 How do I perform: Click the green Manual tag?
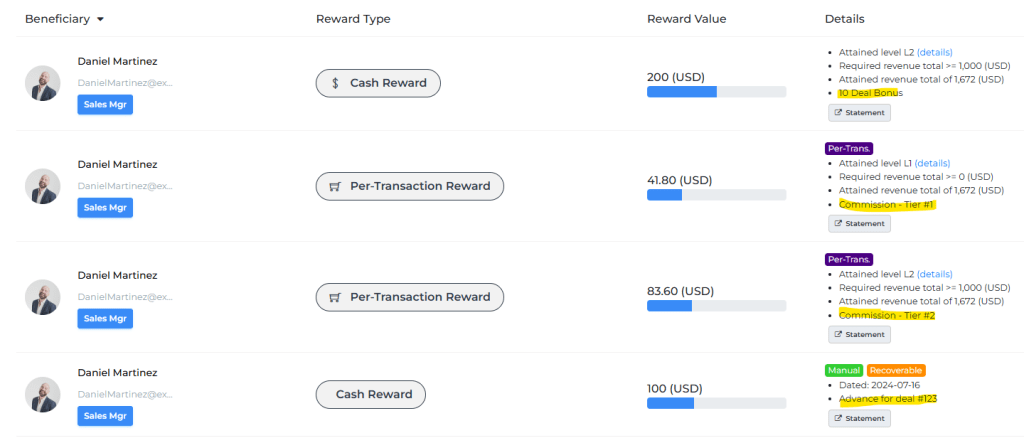844,370
